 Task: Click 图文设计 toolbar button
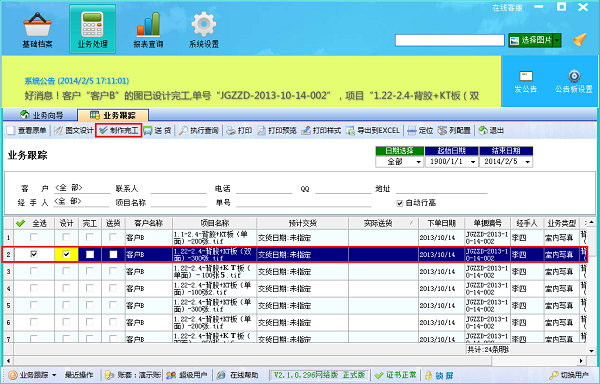point(74,130)
